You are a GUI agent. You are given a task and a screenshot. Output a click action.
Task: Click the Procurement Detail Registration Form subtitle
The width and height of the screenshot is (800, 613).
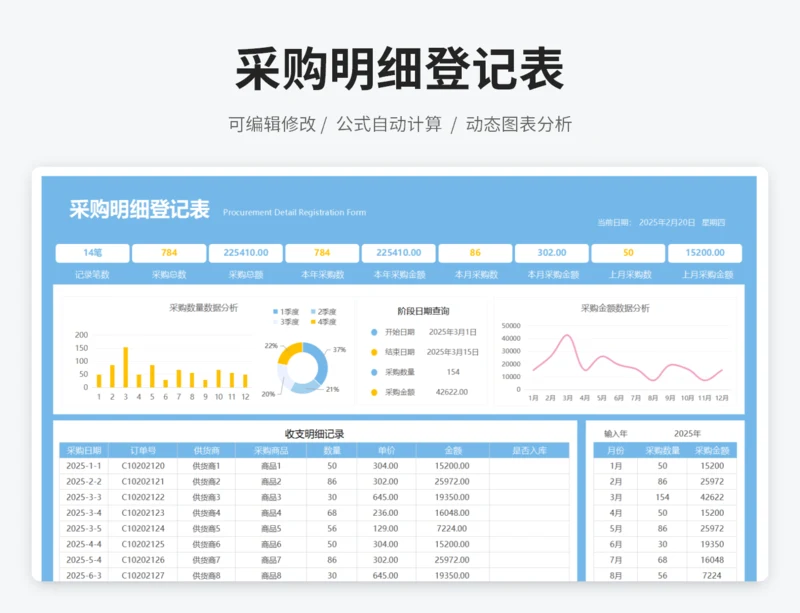tap(294, 212)
